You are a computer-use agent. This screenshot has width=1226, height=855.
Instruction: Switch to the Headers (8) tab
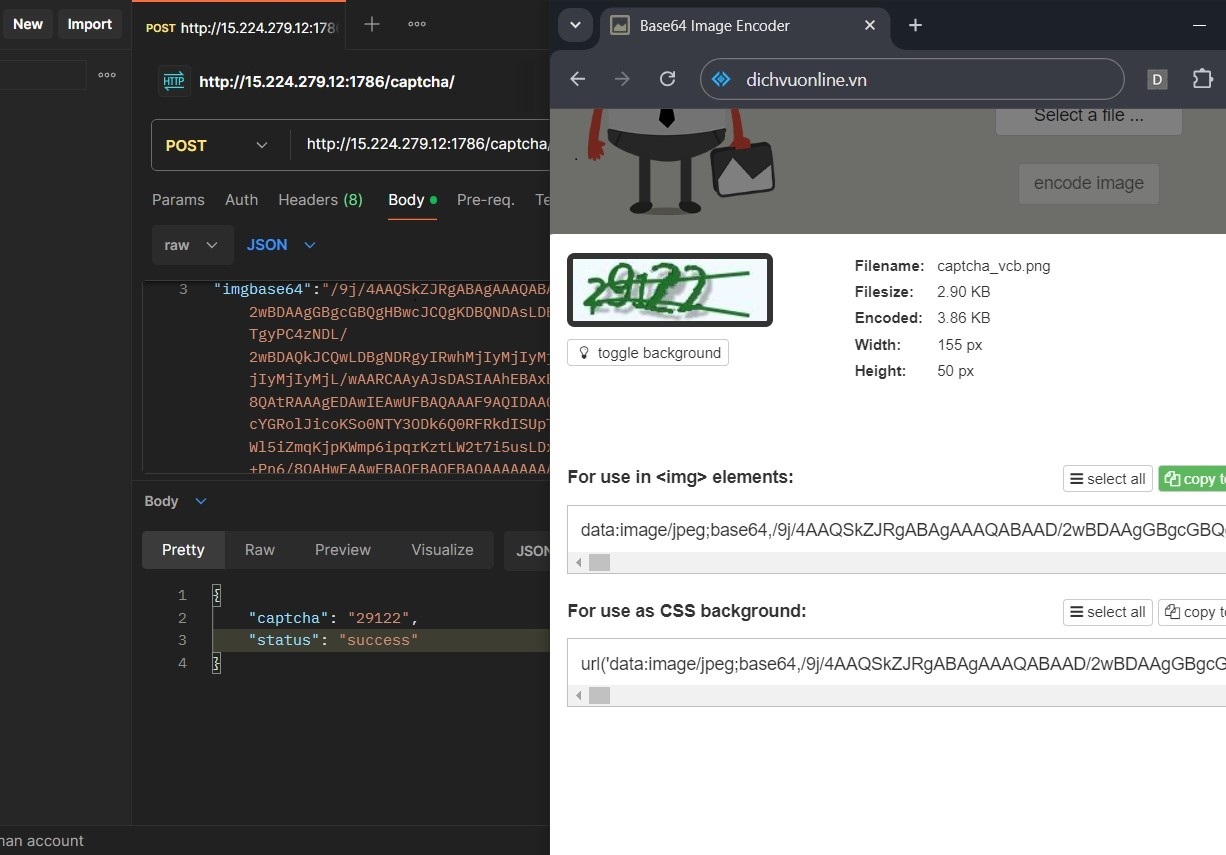(320, 200)
